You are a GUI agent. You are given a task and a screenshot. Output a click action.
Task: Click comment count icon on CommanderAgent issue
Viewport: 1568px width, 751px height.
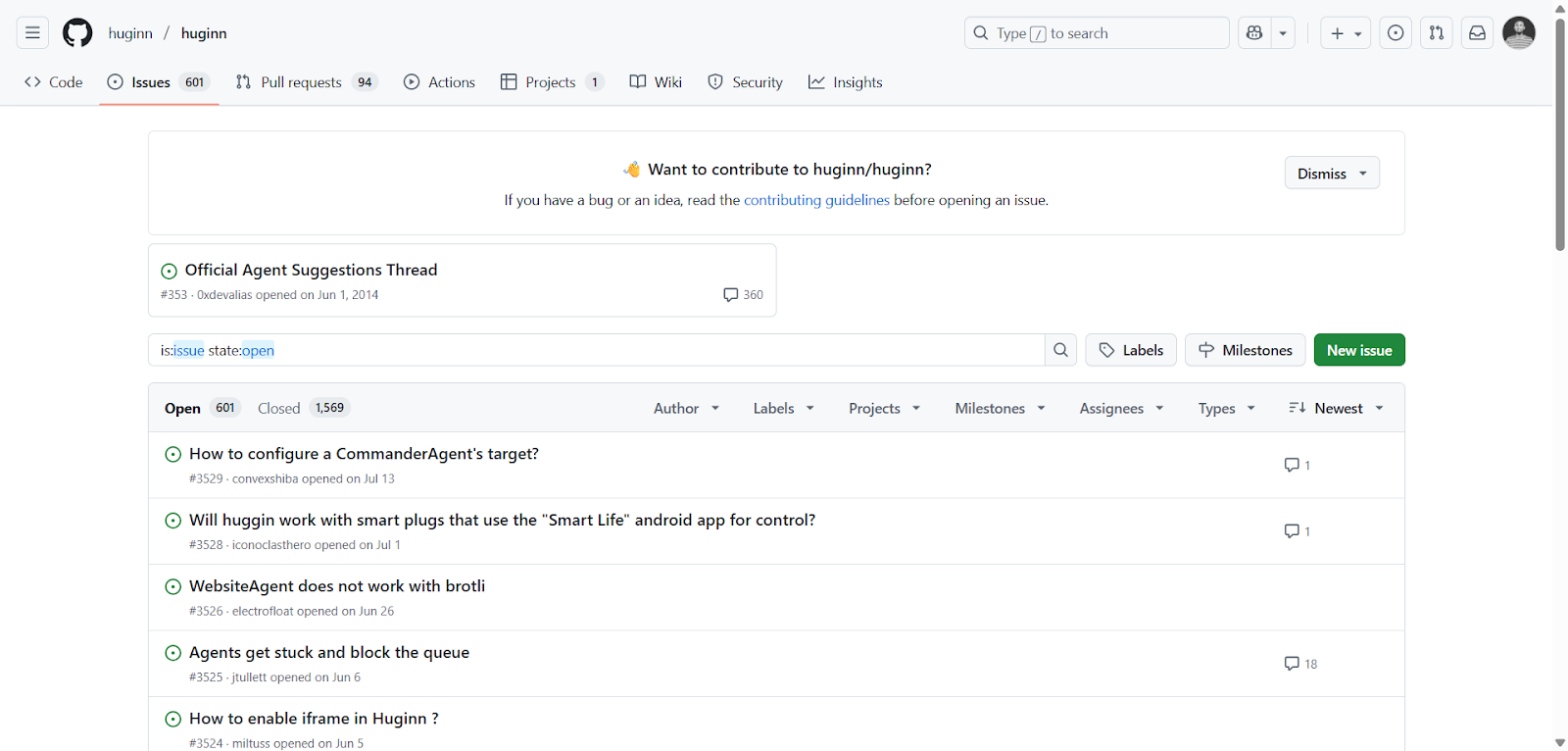[x=1298, y=465]
